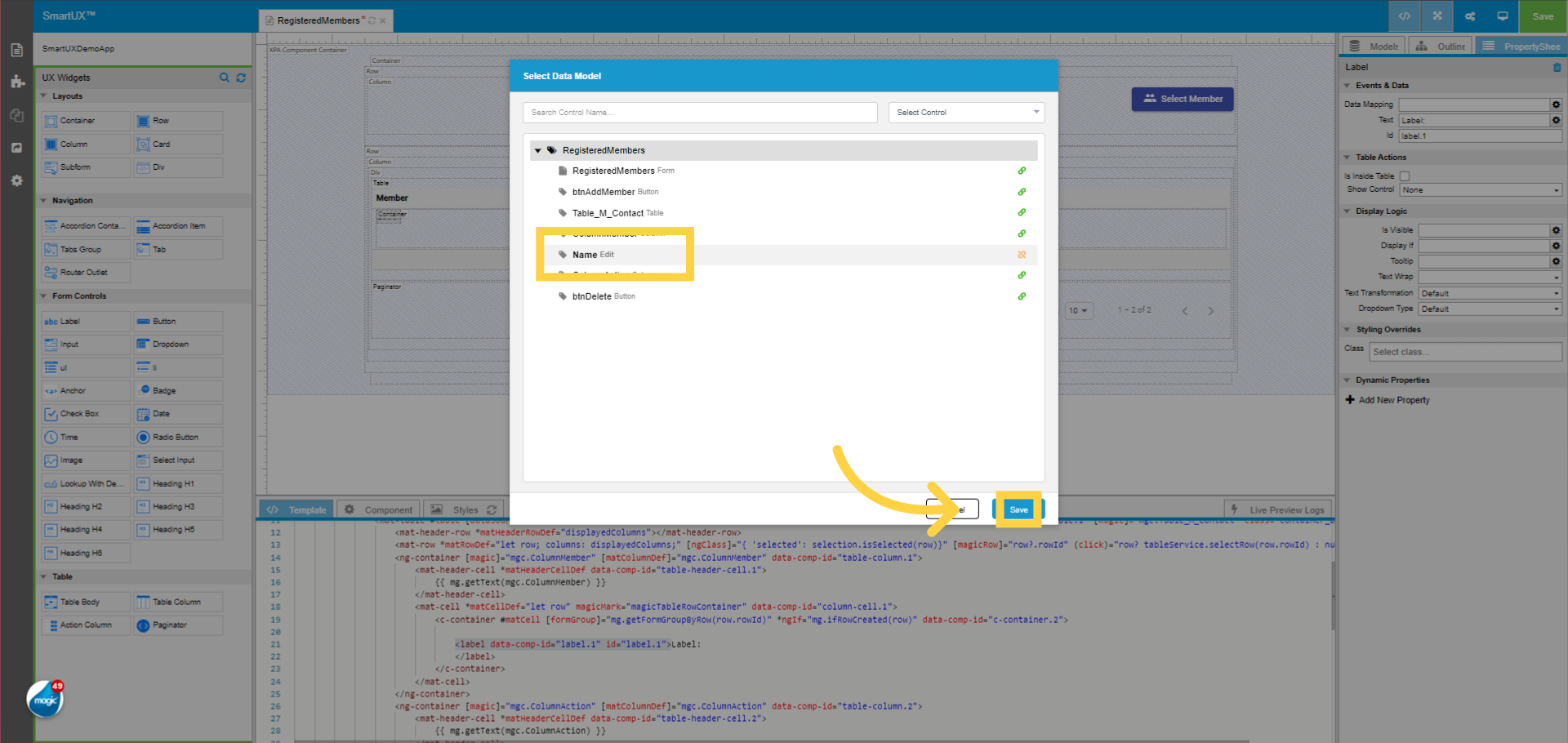This screenshot has height=743, width=1568.
Task: Click the gear icon beside Display If field
Action: pos(1557,246)
